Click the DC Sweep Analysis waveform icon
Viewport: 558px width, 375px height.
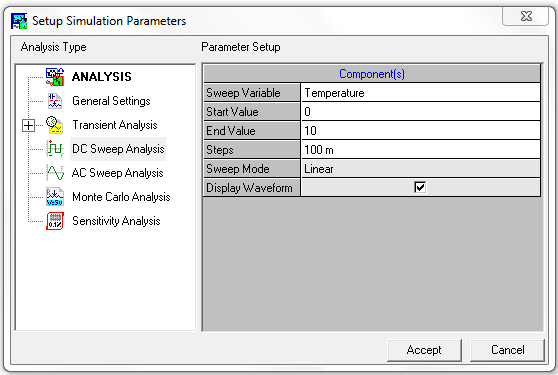[x=55, y=149]
